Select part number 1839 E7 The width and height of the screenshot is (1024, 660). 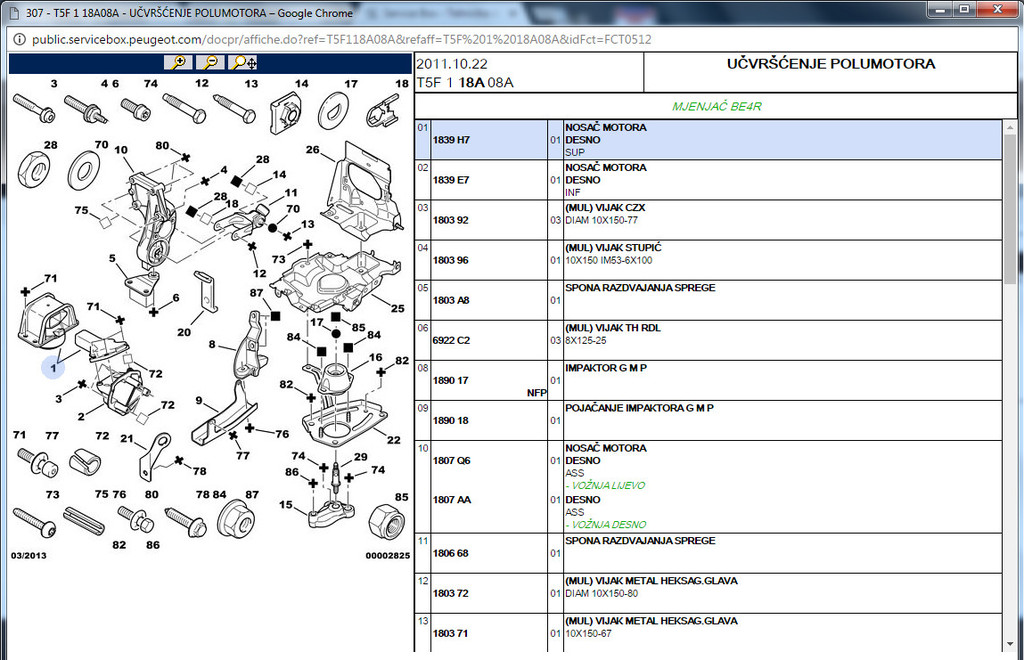pos(451,180)
